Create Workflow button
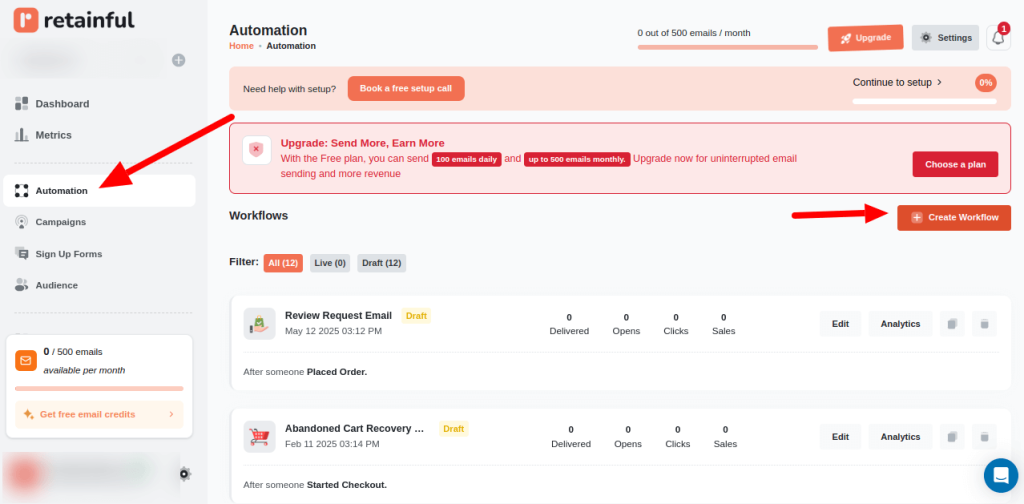1024x504 pixels. (x=953, y=217)
